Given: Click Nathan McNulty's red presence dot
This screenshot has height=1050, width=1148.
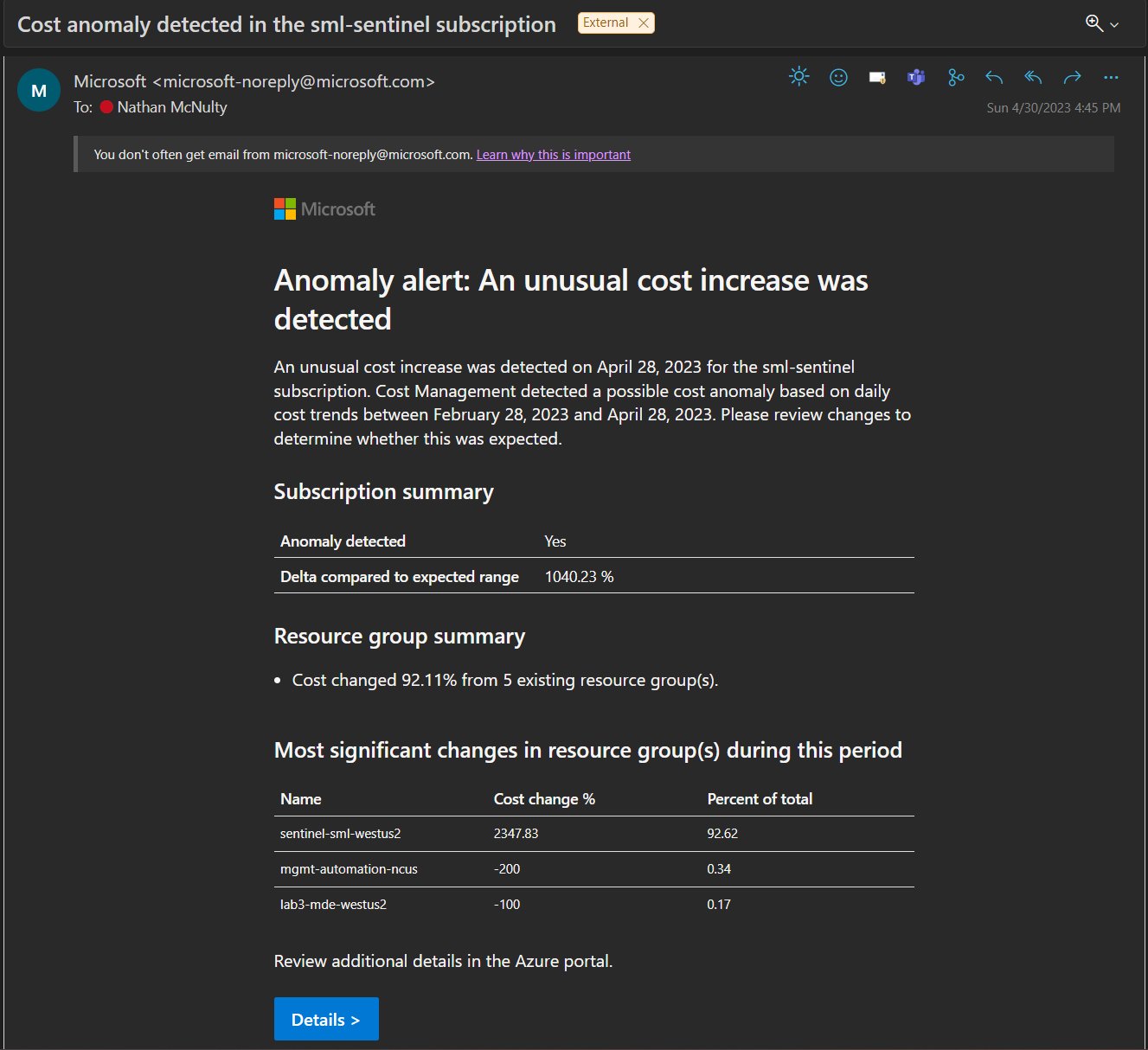Looking at the screenshot, I should pos(106,107).
